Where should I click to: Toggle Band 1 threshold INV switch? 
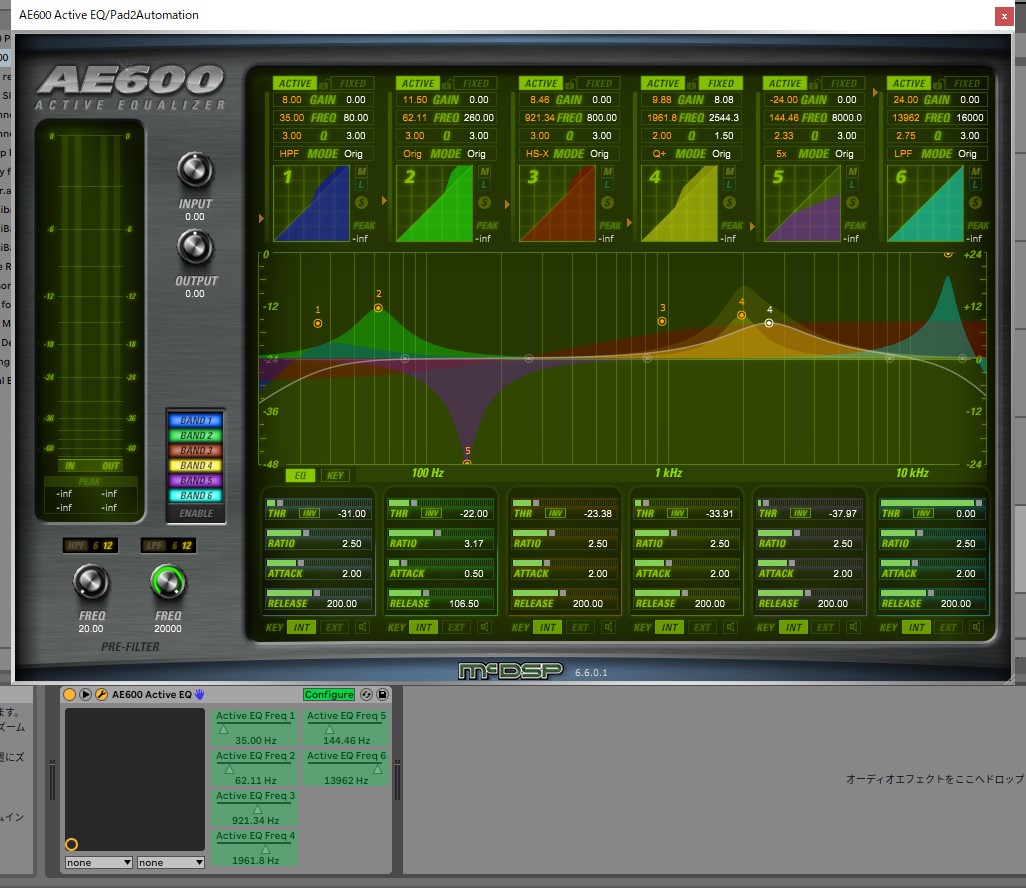pos(310,514)
